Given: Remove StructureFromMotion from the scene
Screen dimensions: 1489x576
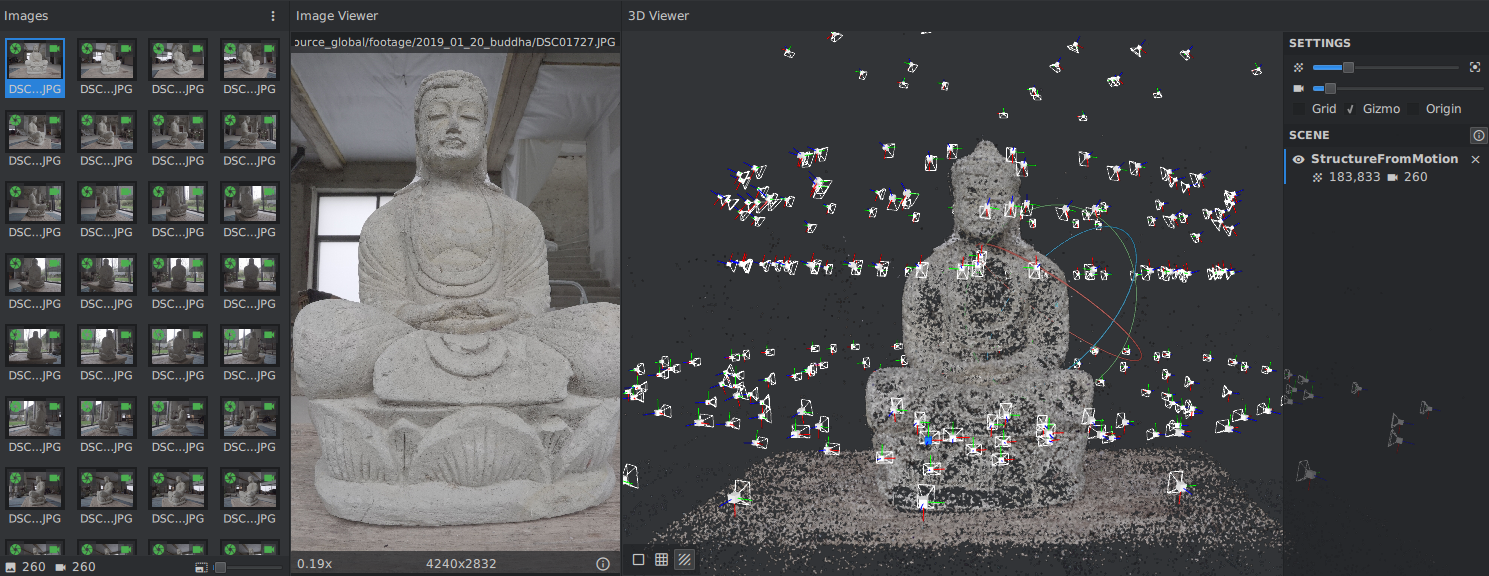Looking at the screenshot, I should tap(1475, 159).
